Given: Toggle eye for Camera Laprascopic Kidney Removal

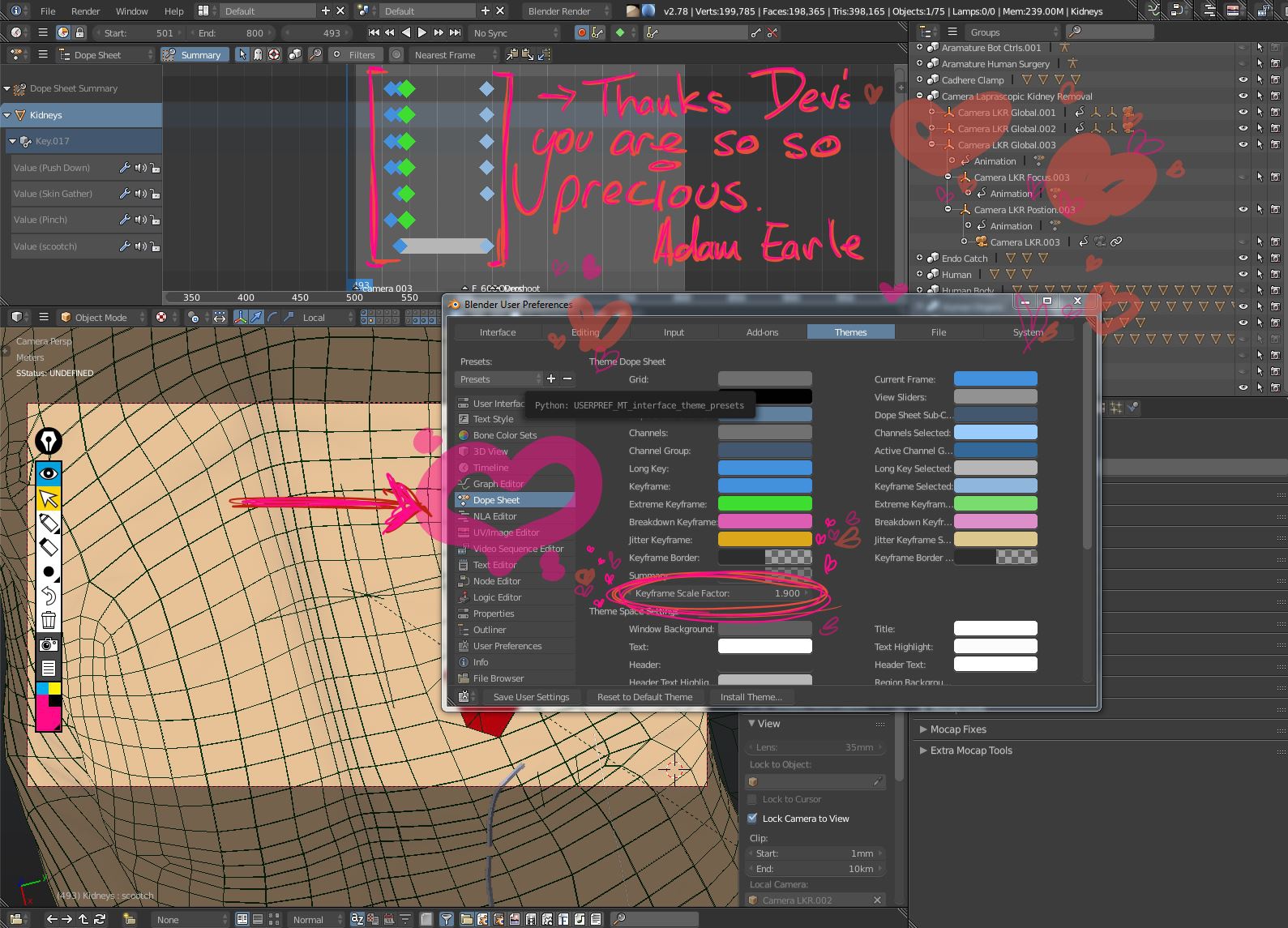Looking at the screenshot, I should 1243,96.
